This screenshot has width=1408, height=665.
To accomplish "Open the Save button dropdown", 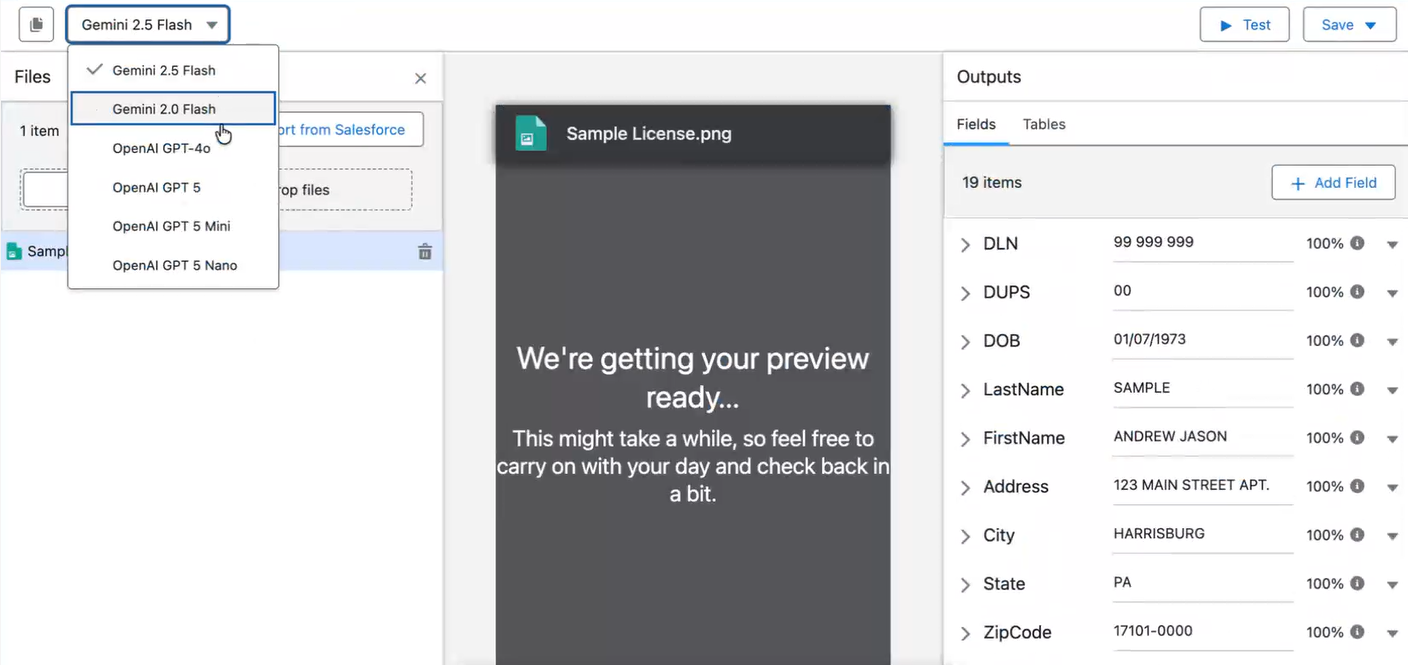I will click(x=1370, y=25).
